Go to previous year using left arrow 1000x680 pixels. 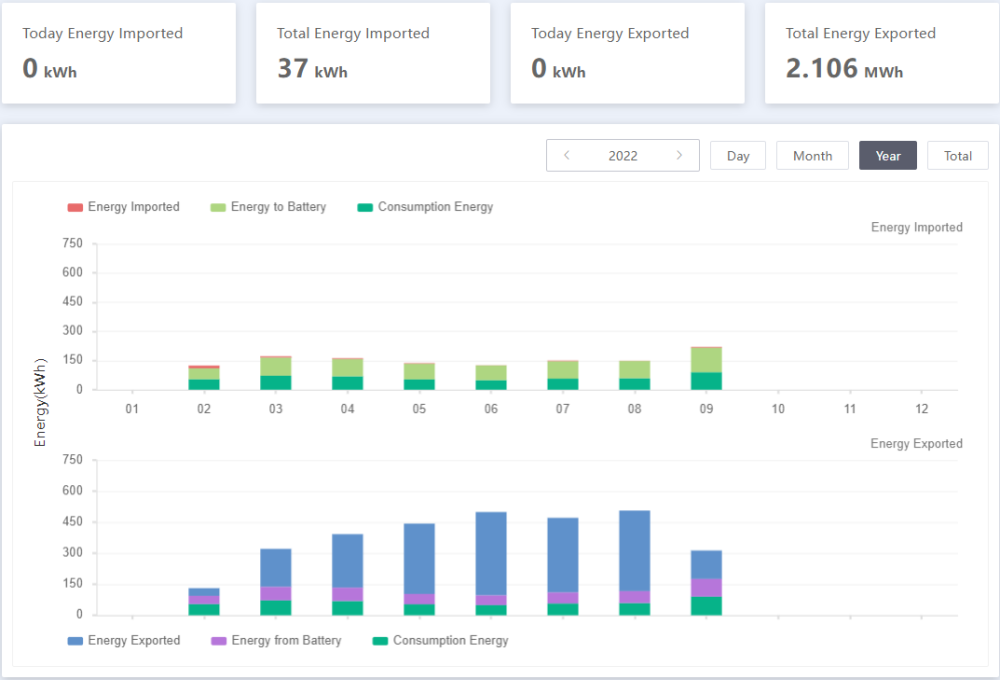[566, 155]
